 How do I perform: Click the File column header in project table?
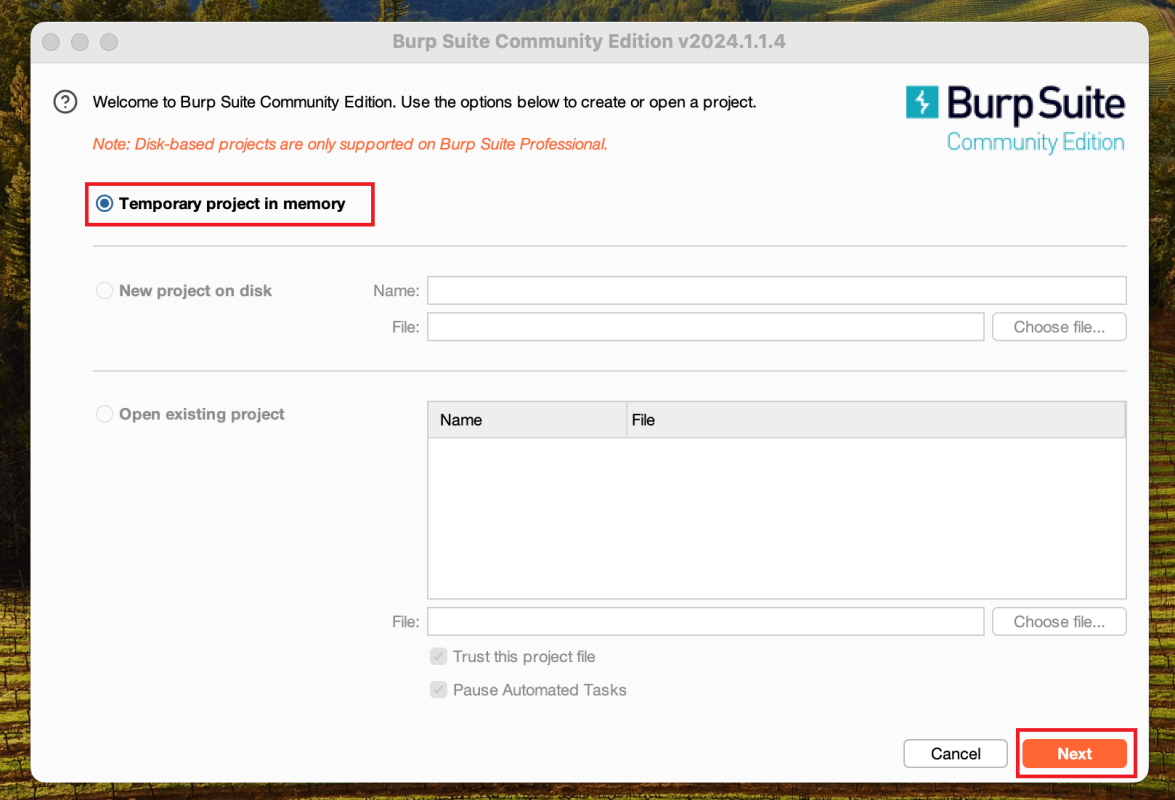[x=875, y=420]
